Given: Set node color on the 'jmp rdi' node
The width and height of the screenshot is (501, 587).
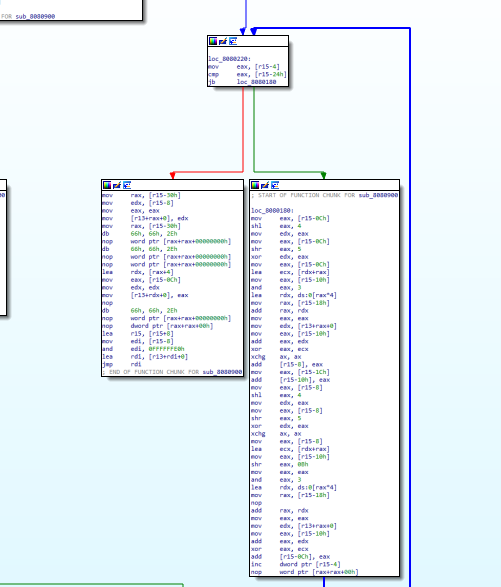Looking at the screenshot, I should pos(107,185).
